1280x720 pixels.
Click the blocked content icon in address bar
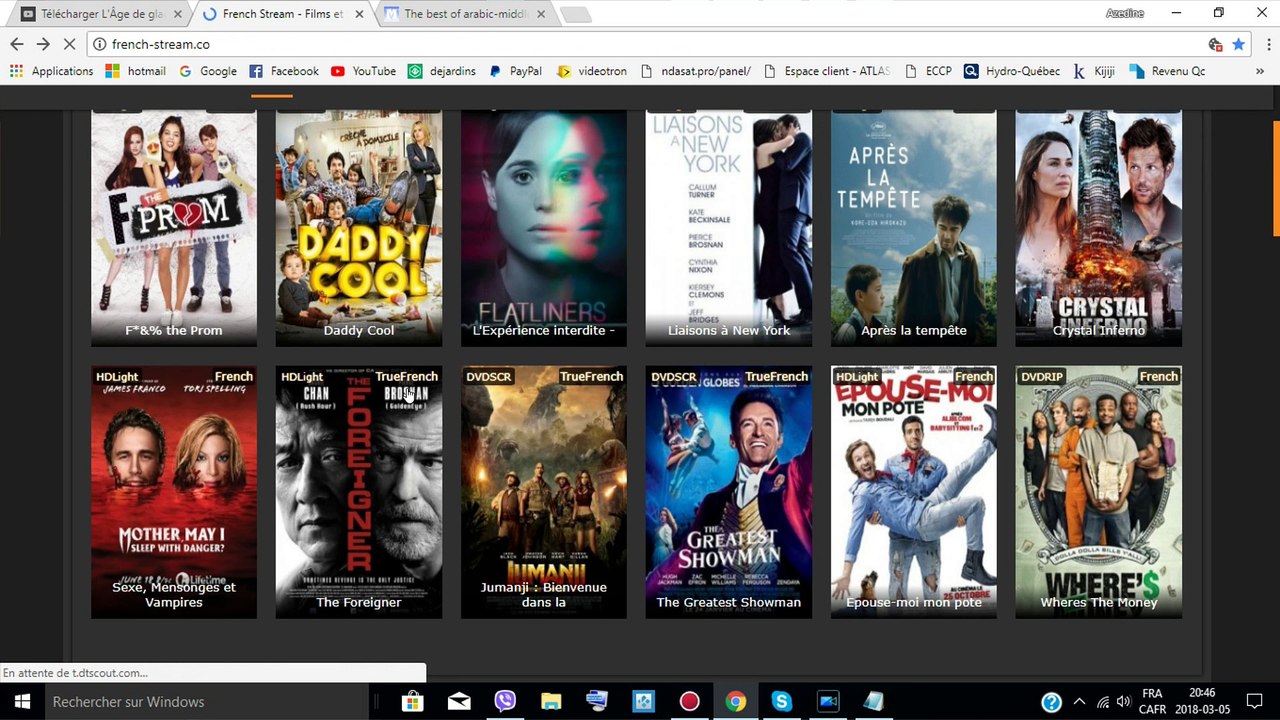click(x=1215, y=44)
